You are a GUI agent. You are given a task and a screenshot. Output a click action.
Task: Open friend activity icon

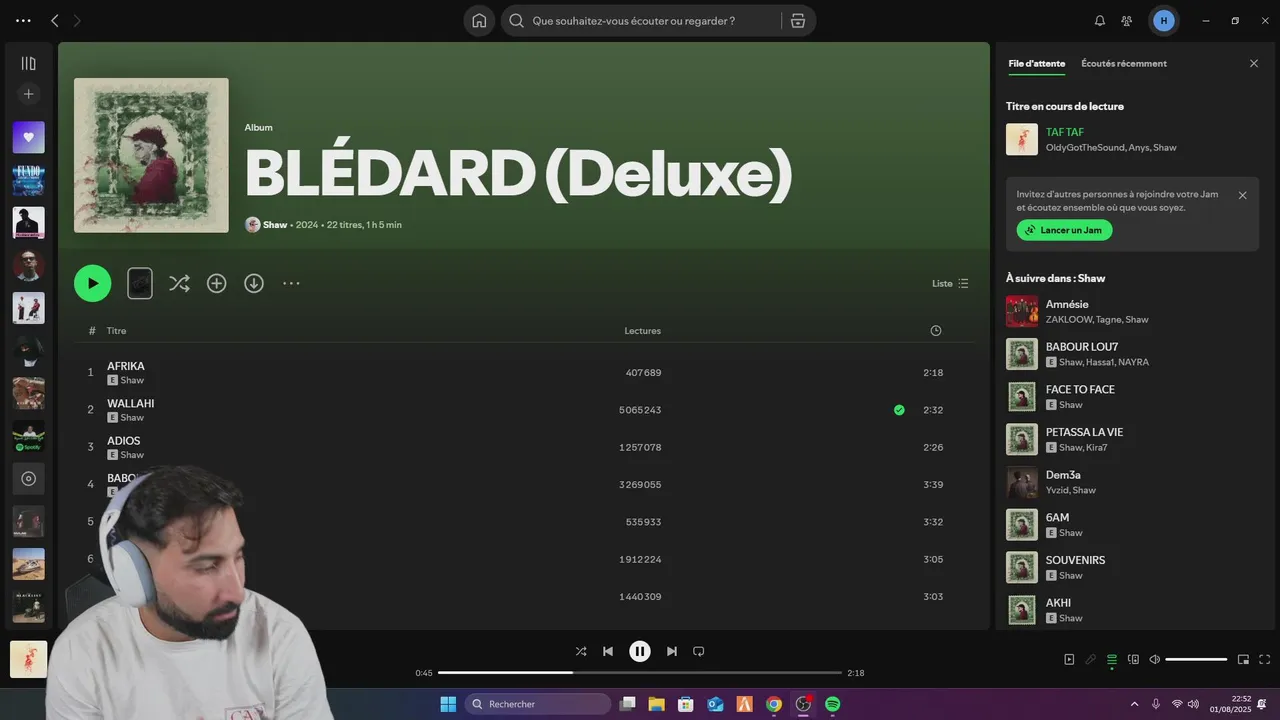click(x=1127, y=20)
